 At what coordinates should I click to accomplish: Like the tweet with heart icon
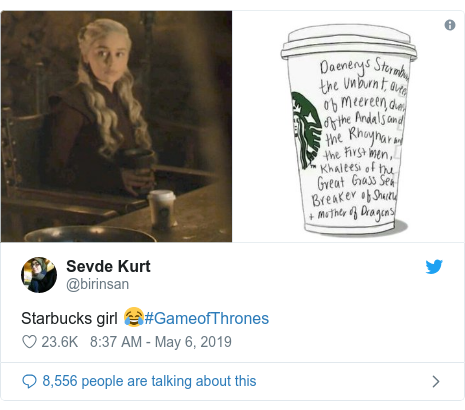tap(29, 342)
